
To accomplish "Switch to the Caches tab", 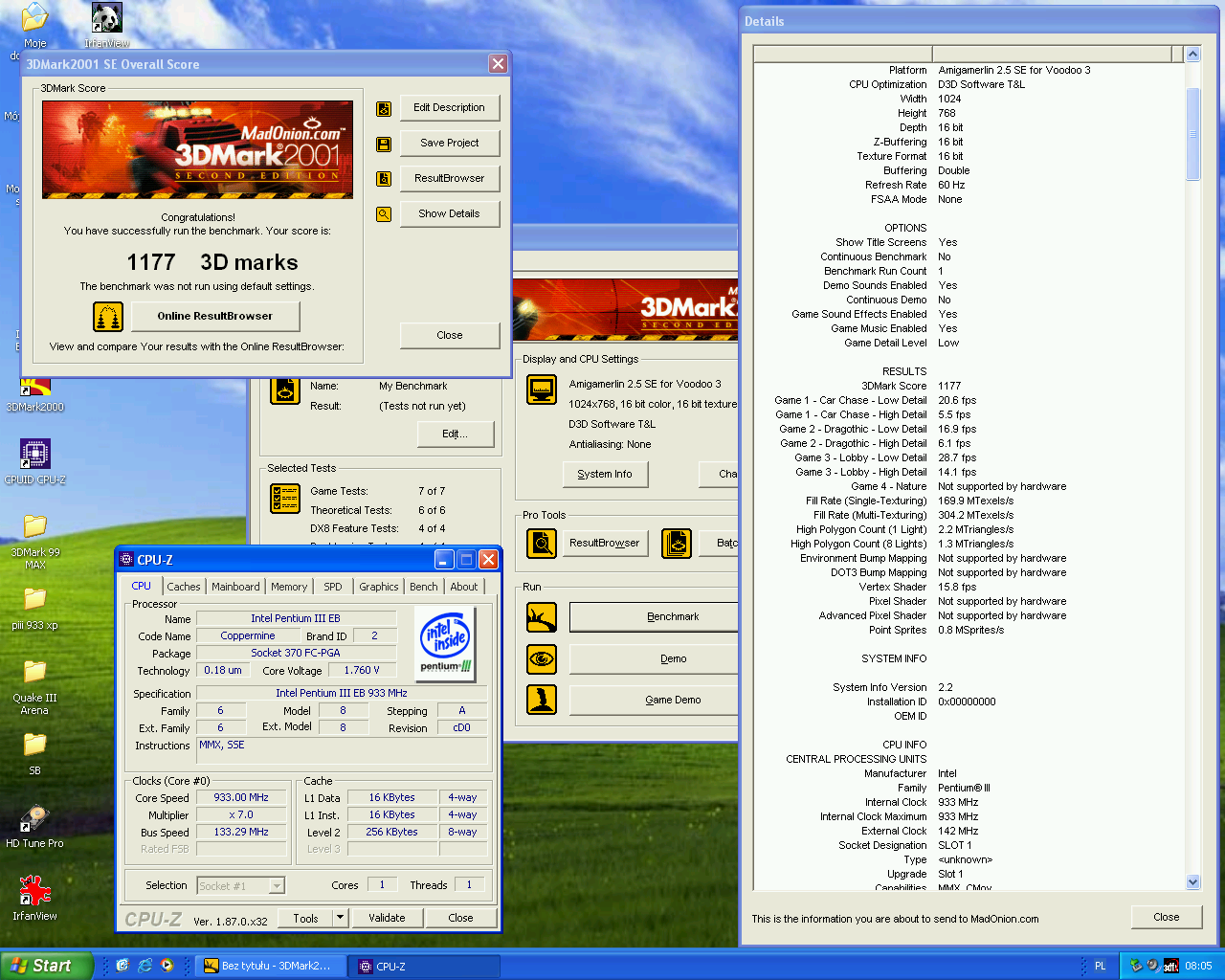I will (x=184, y=588).
